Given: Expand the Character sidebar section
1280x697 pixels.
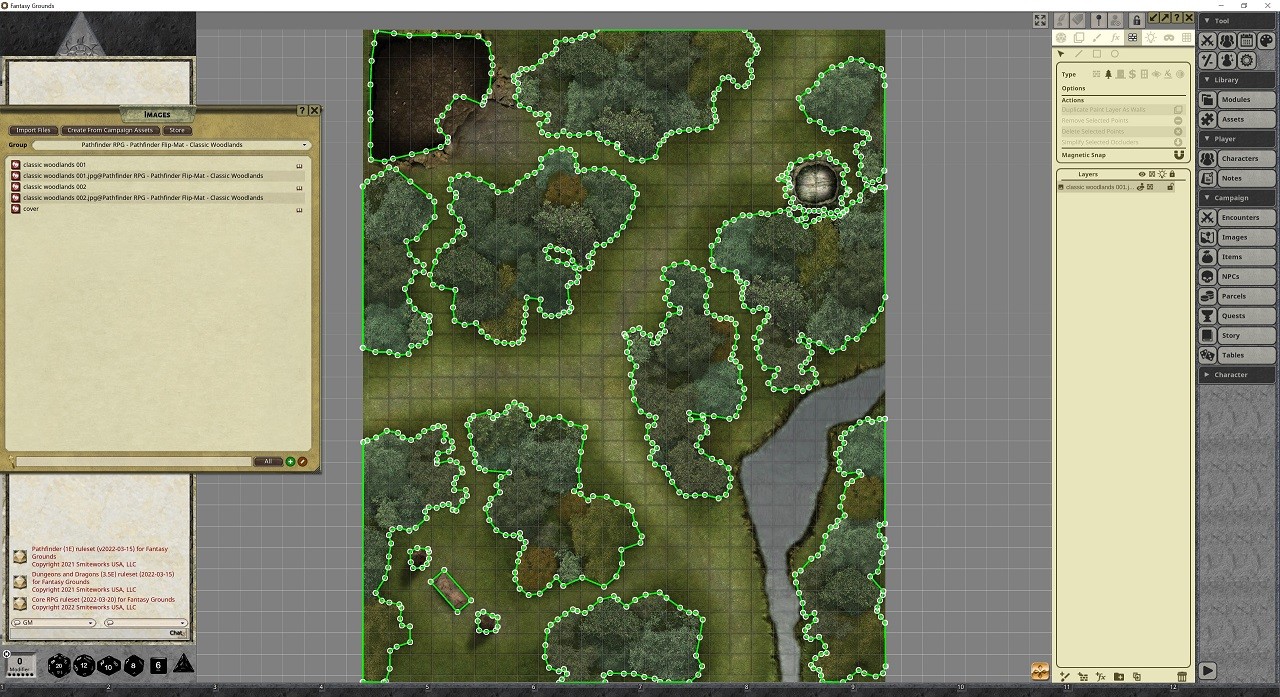Looking at the screenshot, I should click(x=1238, y=374).
